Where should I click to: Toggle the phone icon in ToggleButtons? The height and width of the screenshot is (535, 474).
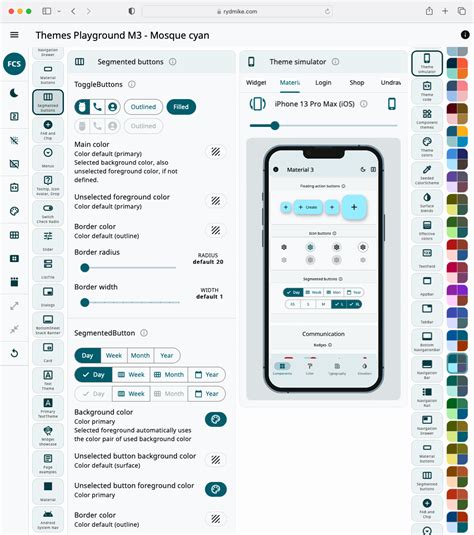coord(97,107)
